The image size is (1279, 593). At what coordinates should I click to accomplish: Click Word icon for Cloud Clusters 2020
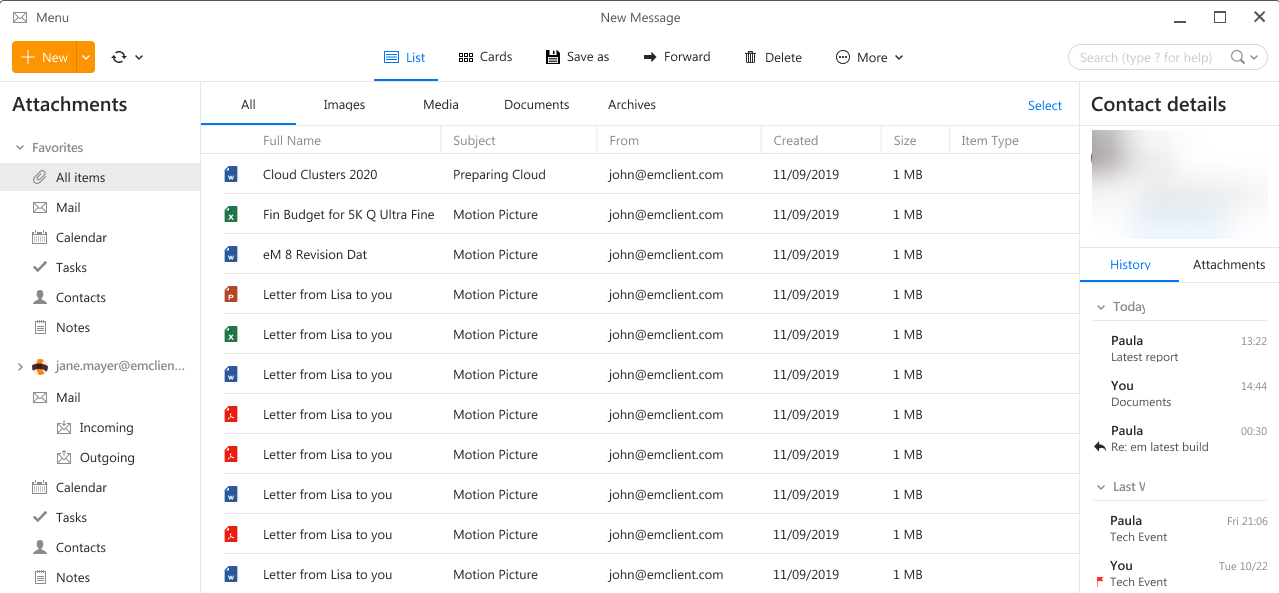(x=231, y=175)
